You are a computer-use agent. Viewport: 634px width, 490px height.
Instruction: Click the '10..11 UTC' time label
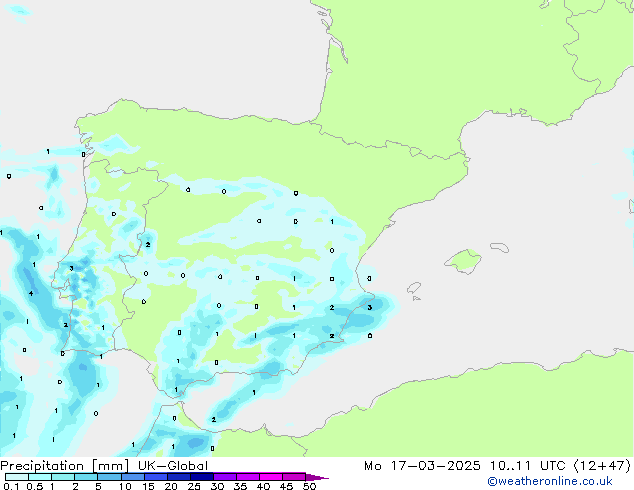(527, 466)
